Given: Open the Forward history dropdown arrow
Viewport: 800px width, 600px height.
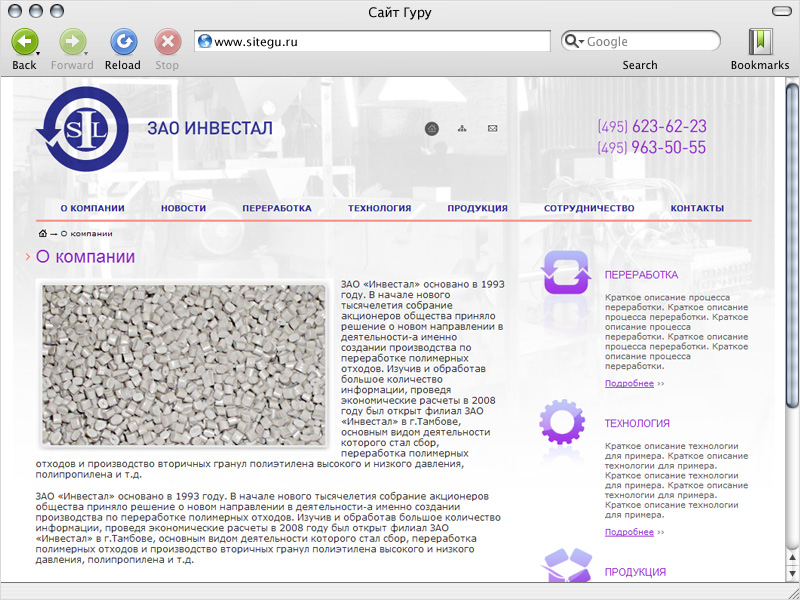Looking at the screenshot, I should point(86,53).
